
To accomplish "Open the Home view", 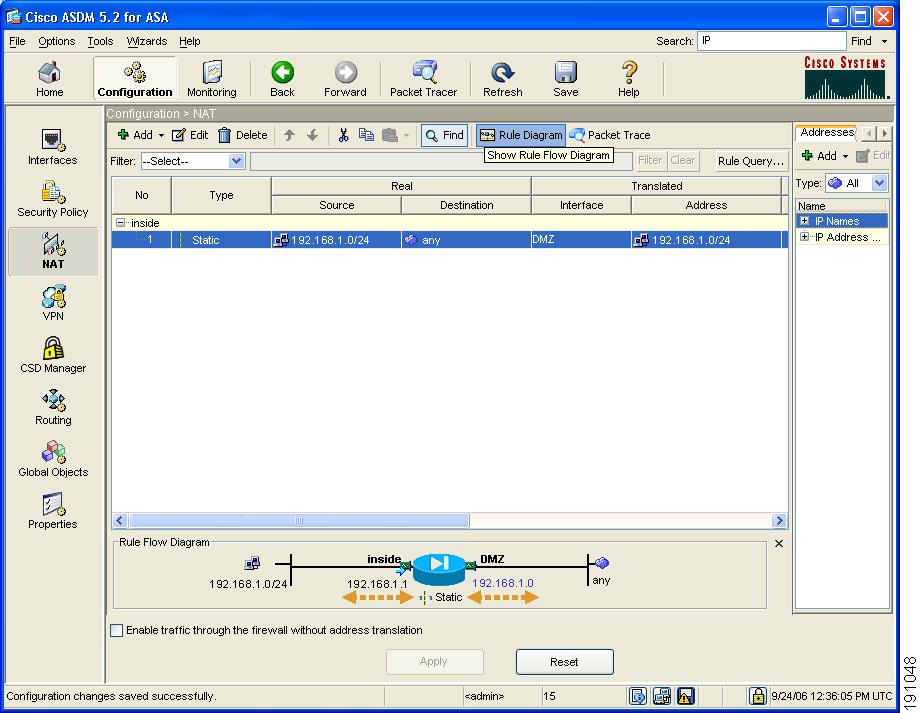I will click(49, 79).
